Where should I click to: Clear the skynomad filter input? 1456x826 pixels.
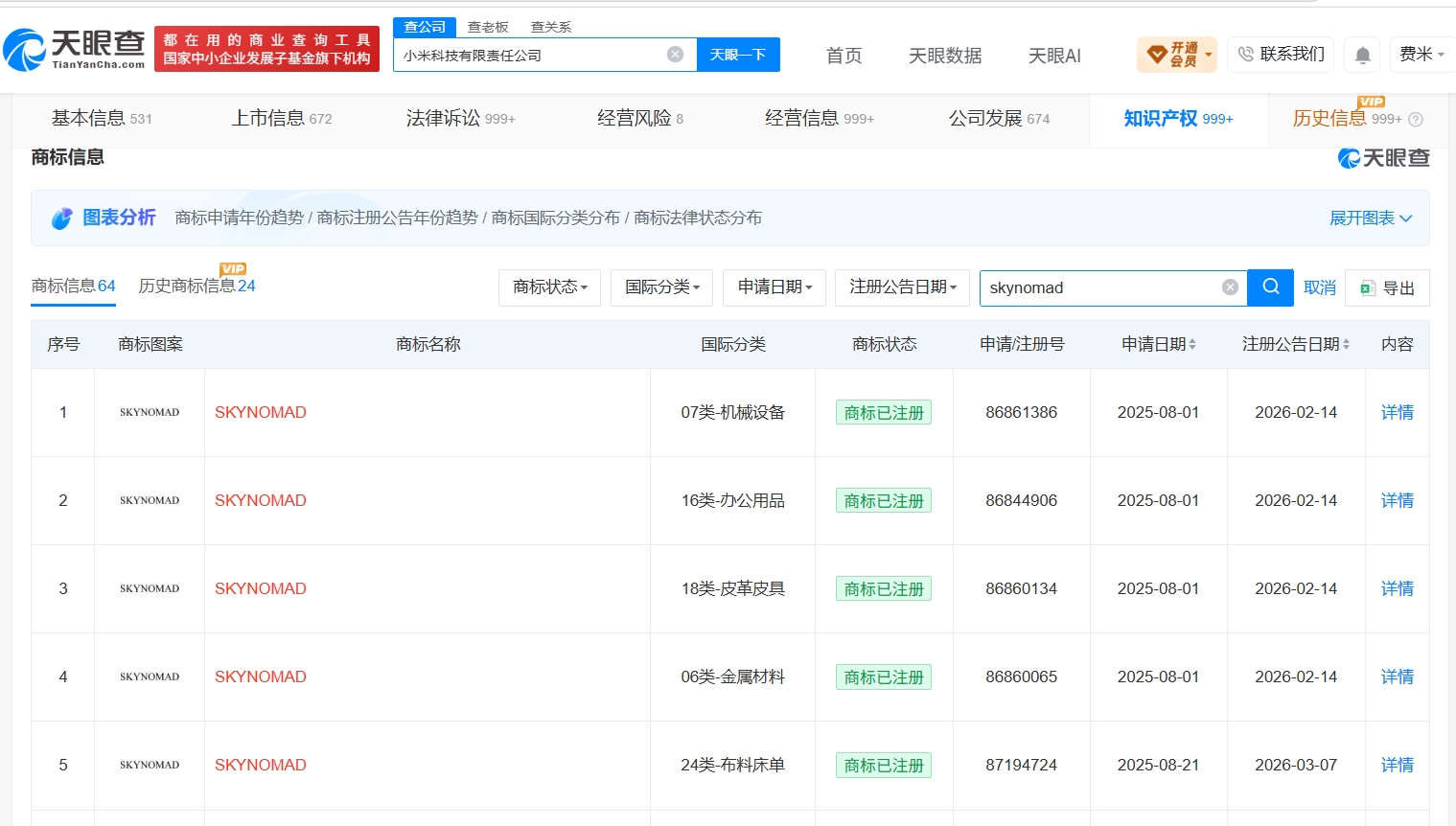tap(1230, 287)
